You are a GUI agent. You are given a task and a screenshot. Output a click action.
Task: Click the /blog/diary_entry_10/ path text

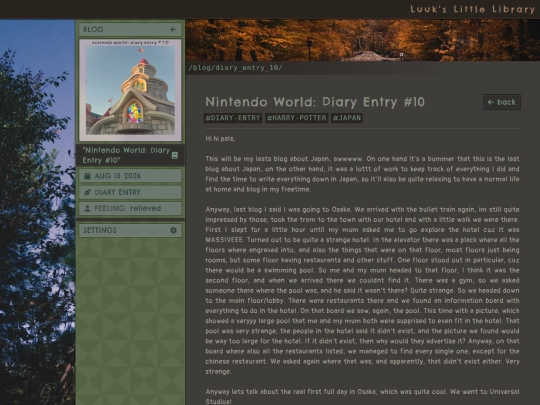(x=235, y=68)
